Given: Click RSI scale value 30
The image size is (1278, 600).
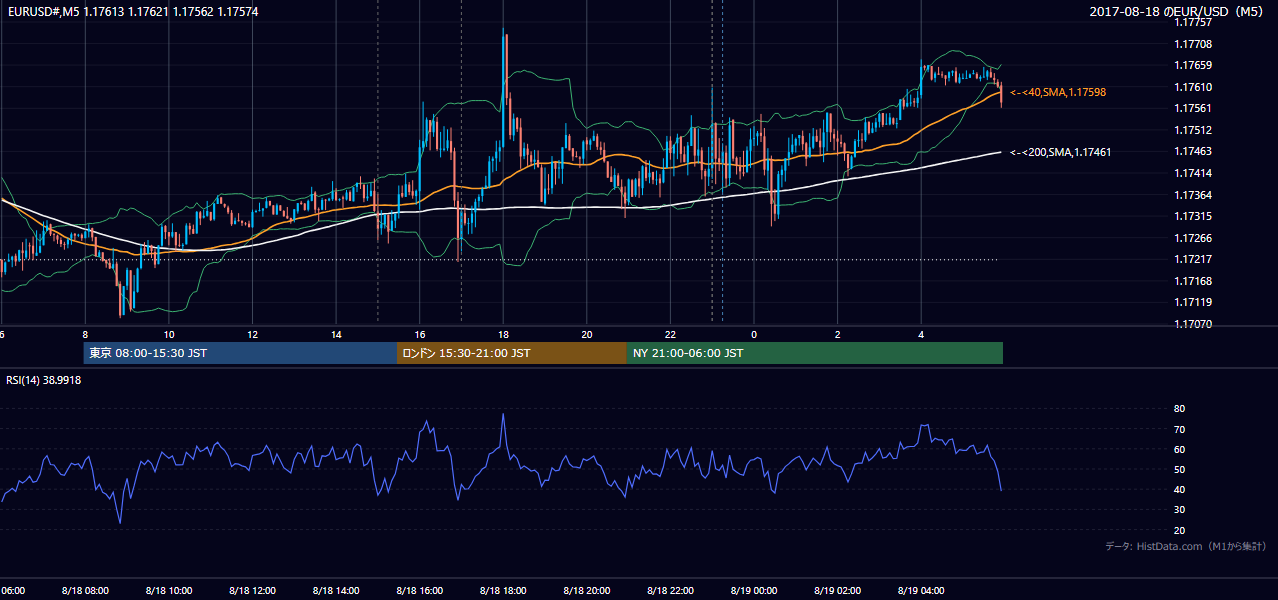Looking at the screenshot, I should click(x=1179, y=510).
